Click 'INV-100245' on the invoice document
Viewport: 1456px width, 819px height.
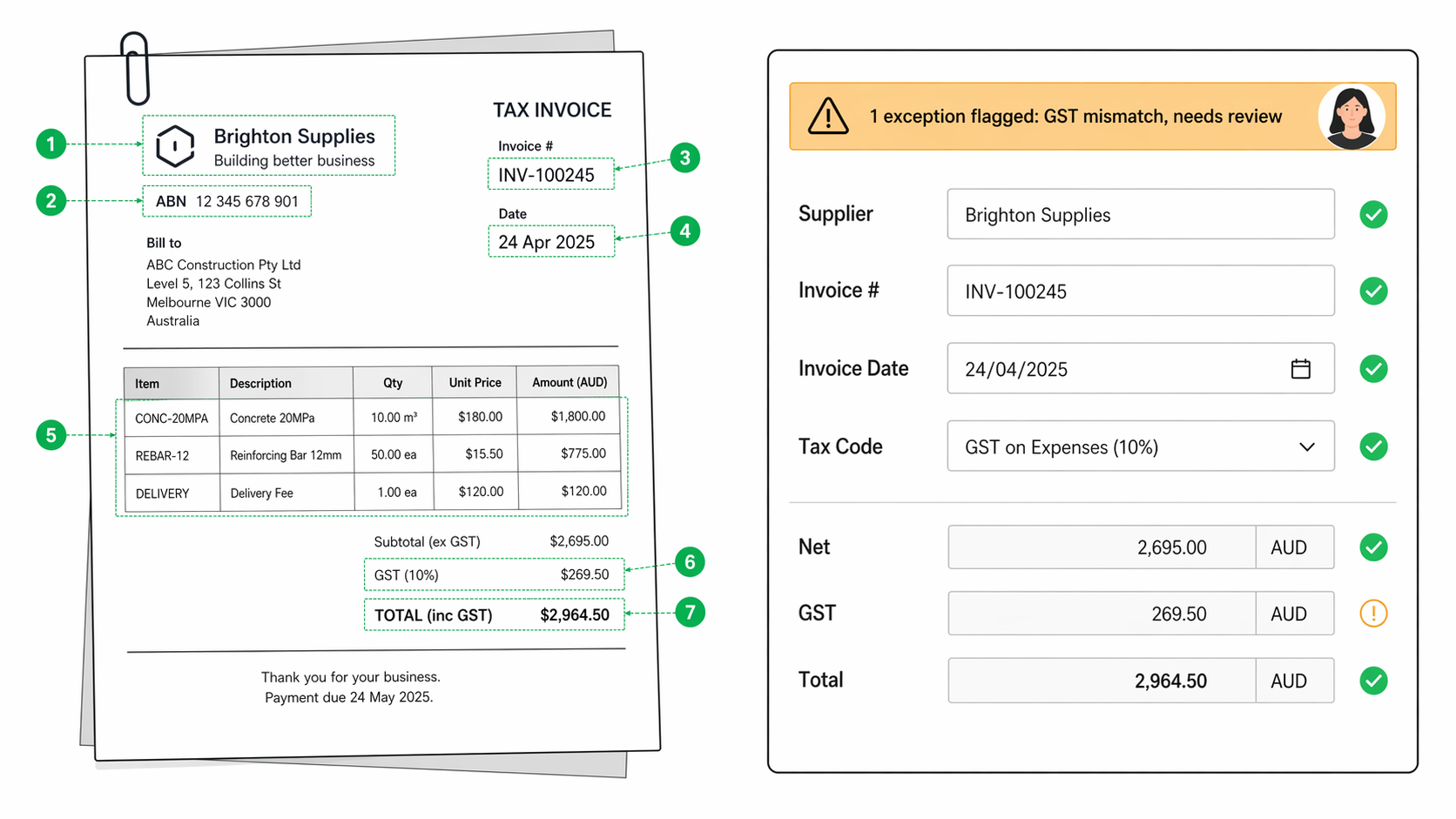click(x=547, y=175)
